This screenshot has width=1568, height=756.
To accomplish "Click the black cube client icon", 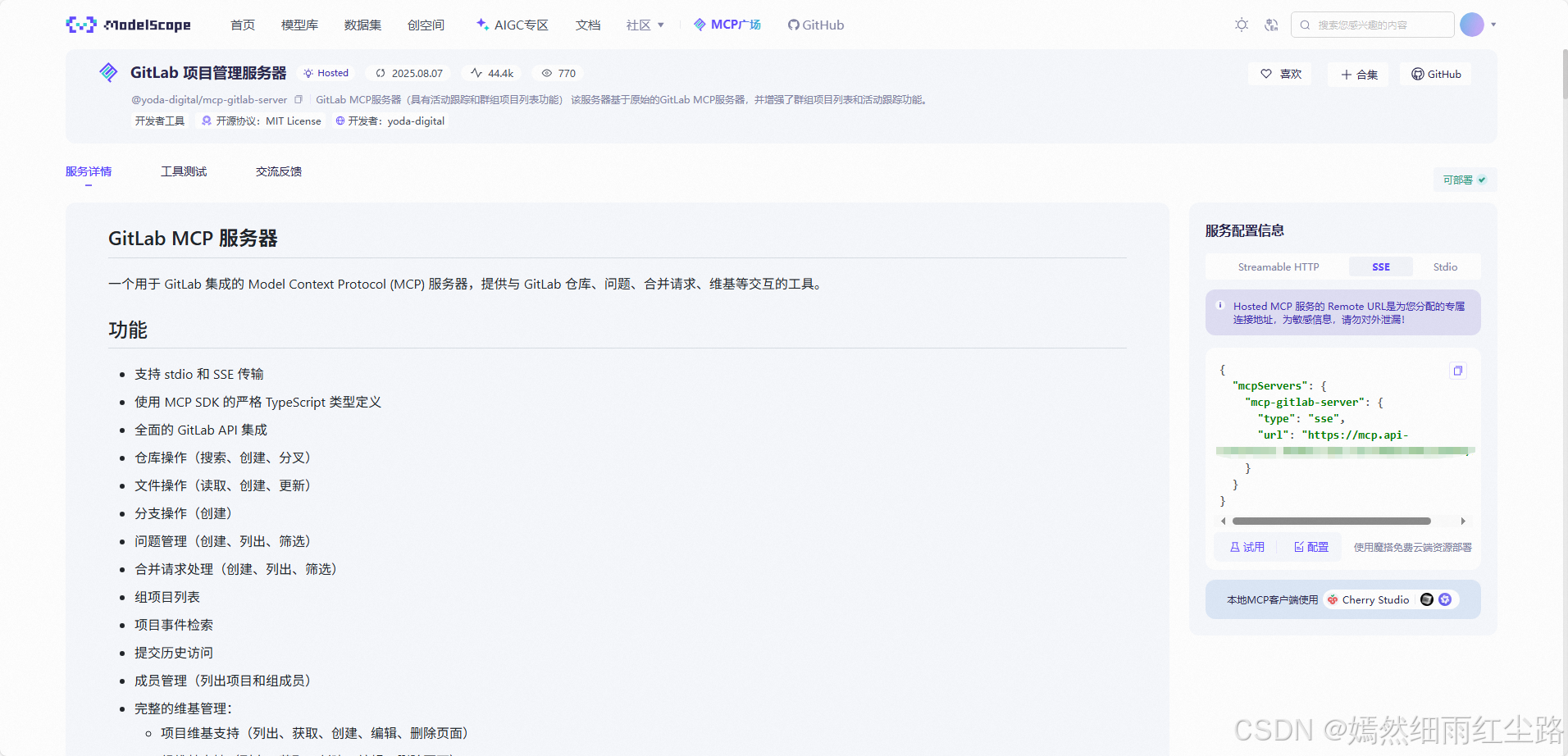I will (x=1427, y=599).
